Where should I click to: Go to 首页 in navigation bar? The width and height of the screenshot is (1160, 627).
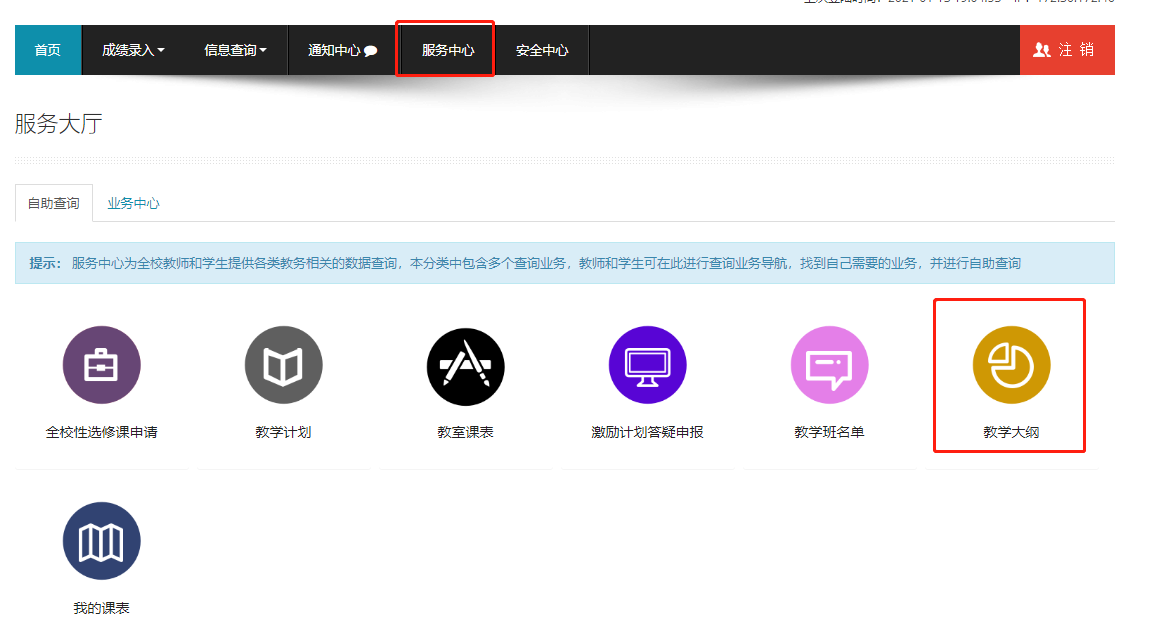click(x=48, y=50)
